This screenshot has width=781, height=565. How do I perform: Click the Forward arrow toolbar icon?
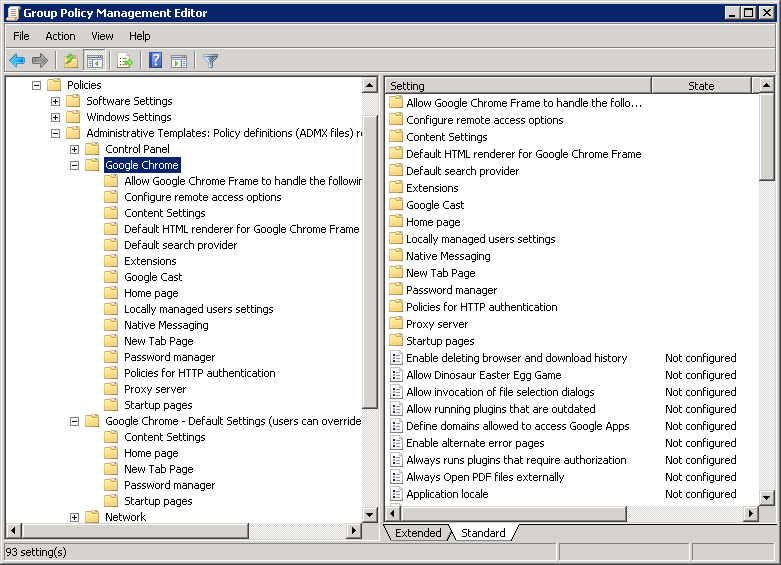coord(40,61)
